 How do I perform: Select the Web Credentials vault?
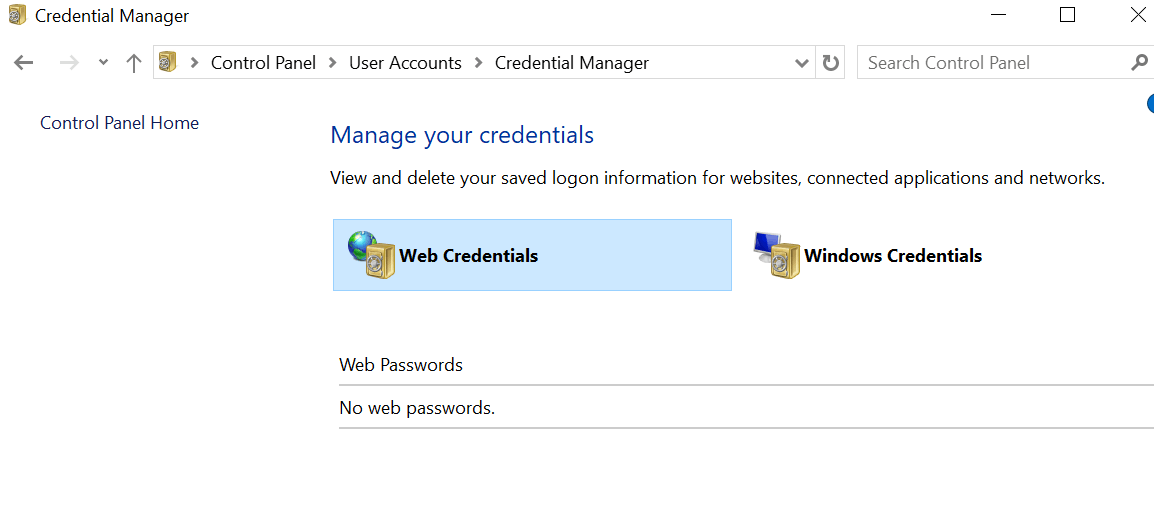[532, 255]
